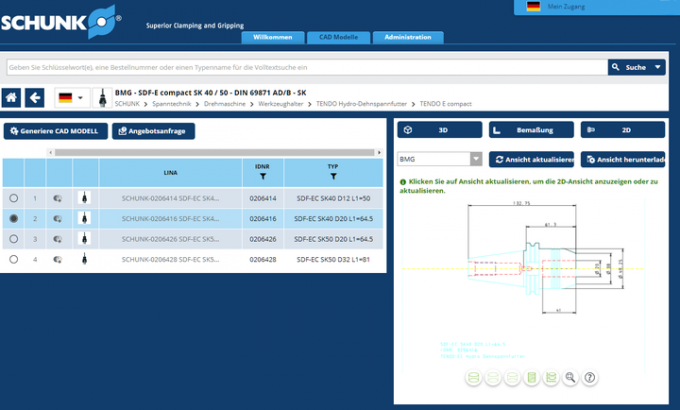
Task: Select radio button for row 4
Action: coord(14,259)
